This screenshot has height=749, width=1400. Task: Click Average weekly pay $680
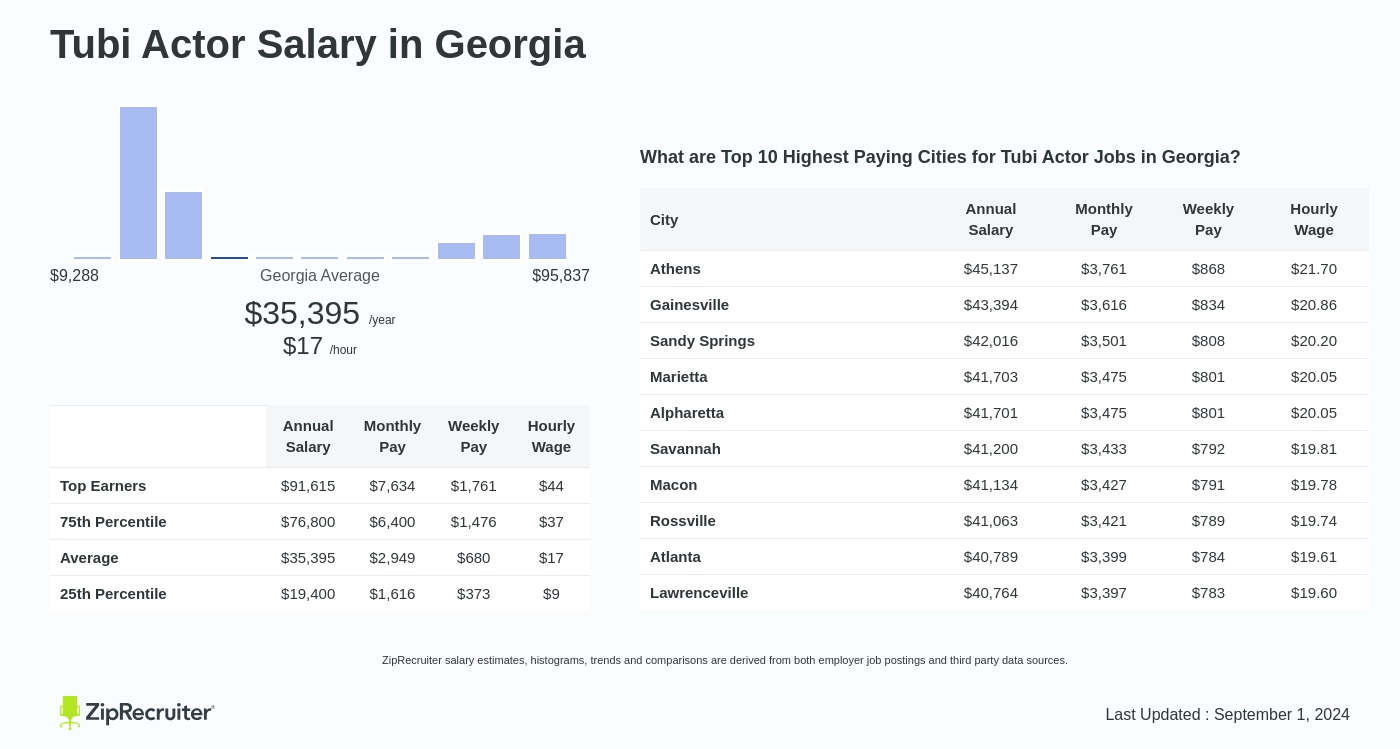(x=473, y=557)
